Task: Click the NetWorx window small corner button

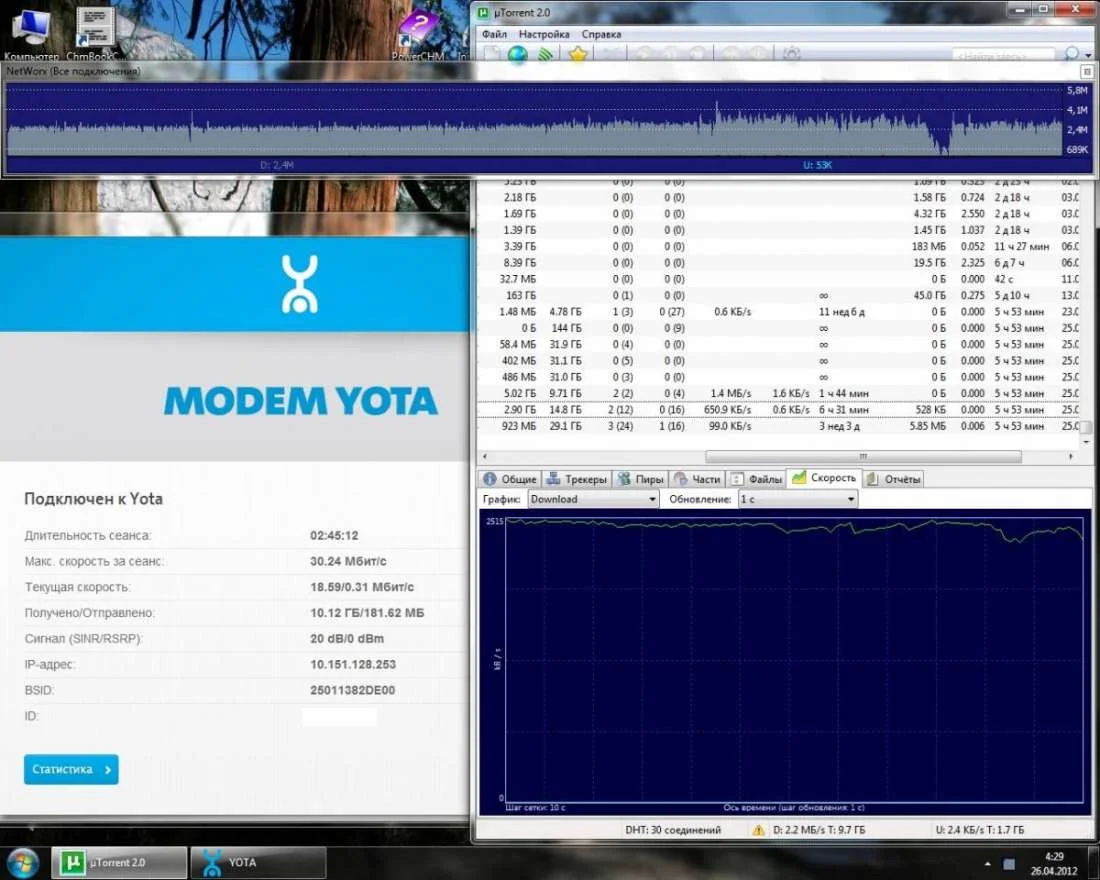Action: pos(1087,72)
